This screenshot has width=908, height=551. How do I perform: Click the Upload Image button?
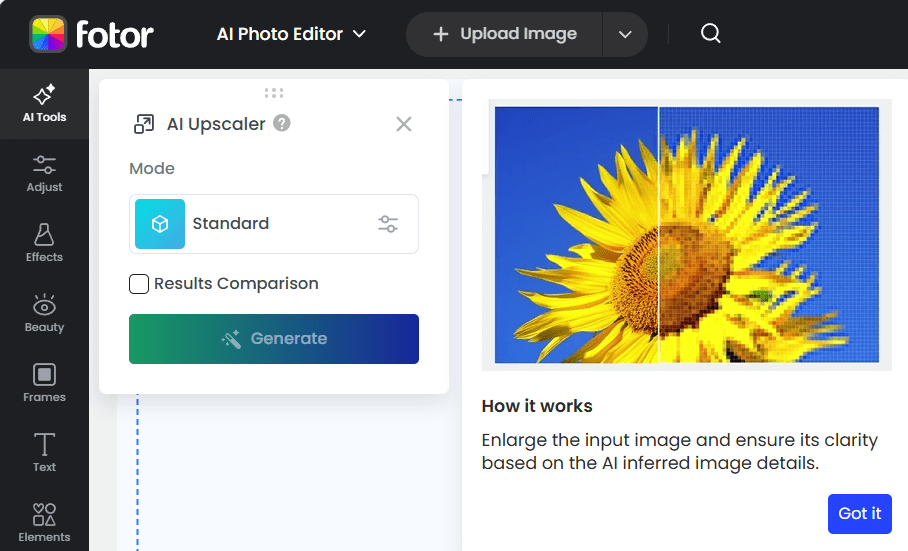[x=504, y=34]
